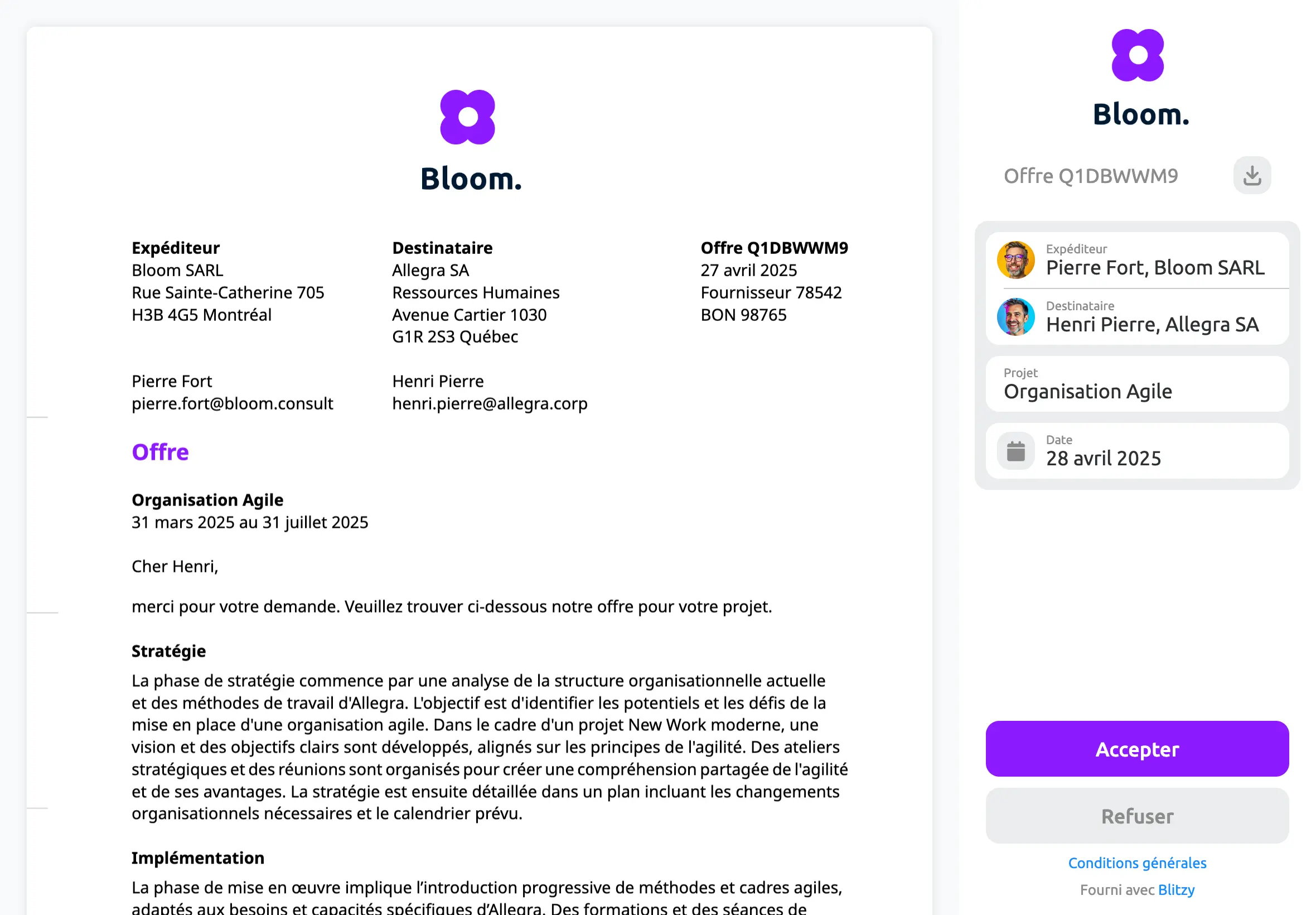Open the Blitzy link

1175,890
